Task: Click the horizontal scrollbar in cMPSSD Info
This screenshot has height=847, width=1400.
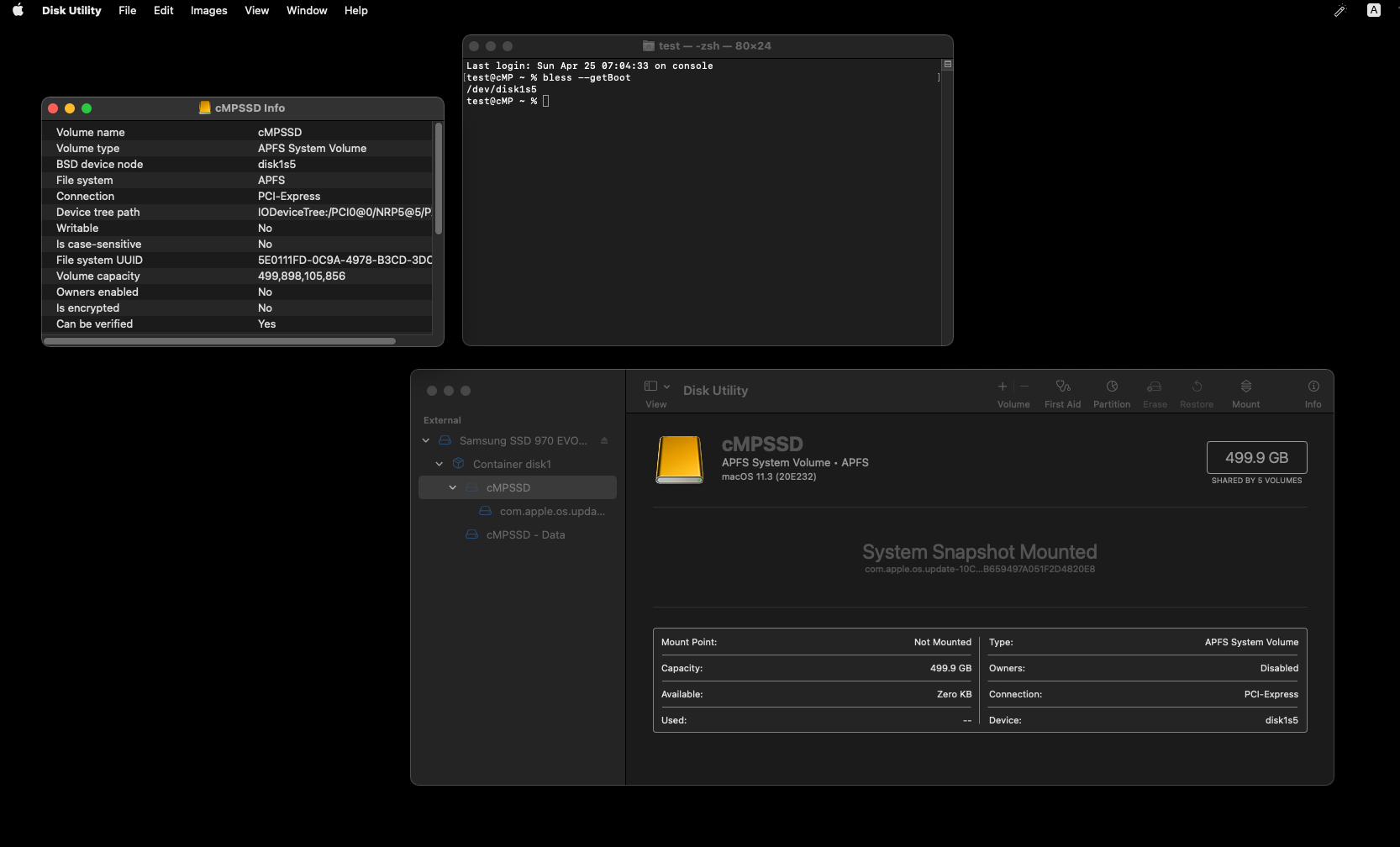Action: (219, 341)
